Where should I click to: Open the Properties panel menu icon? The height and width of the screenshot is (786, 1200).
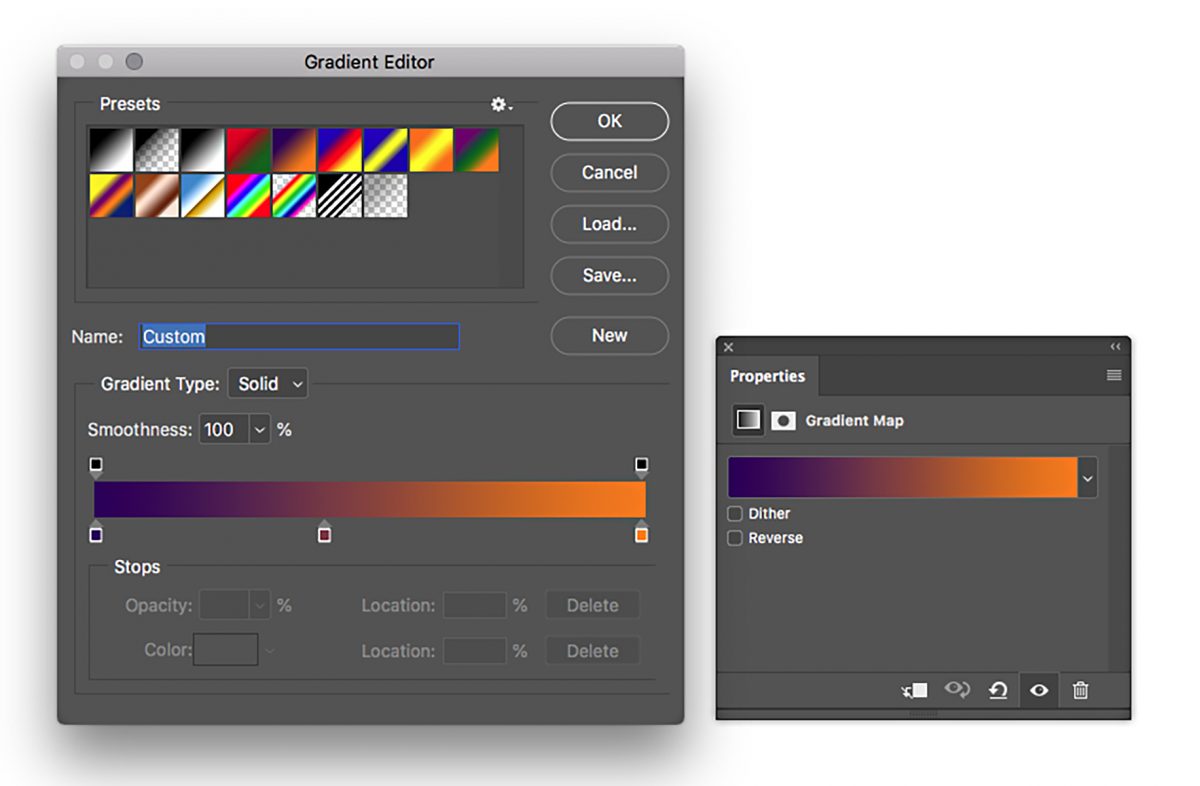pos(1113,375)
